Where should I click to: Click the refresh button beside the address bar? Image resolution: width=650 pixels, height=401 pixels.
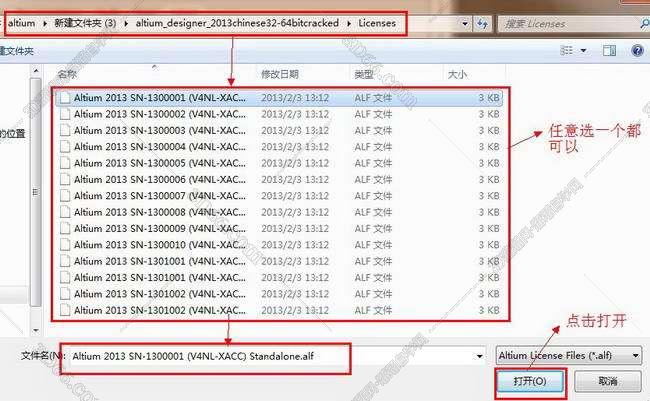482,24
